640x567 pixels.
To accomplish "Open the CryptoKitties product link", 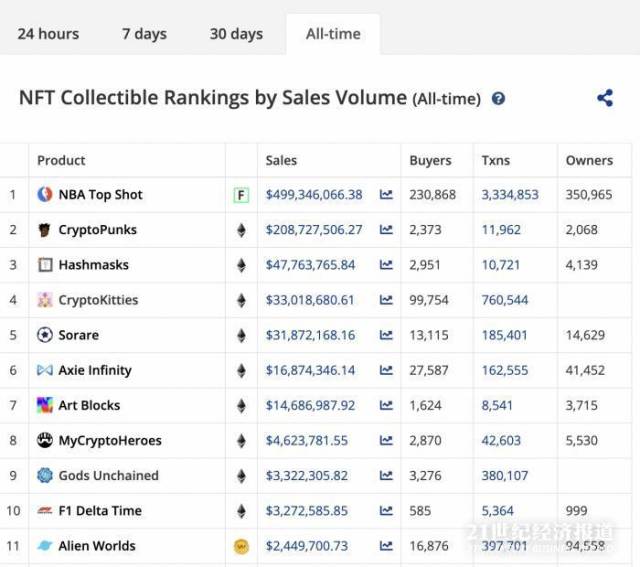I will pyautogui.click(x=98, y=300).
